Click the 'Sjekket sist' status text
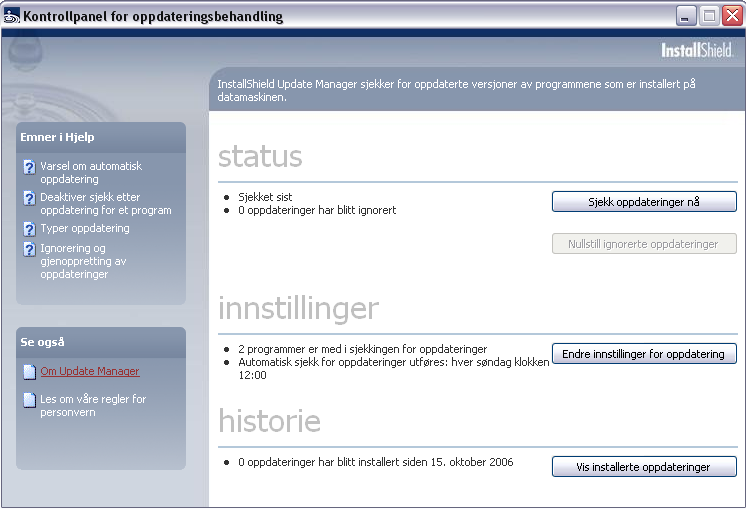The image size is (746, 509). coord(265,197)
